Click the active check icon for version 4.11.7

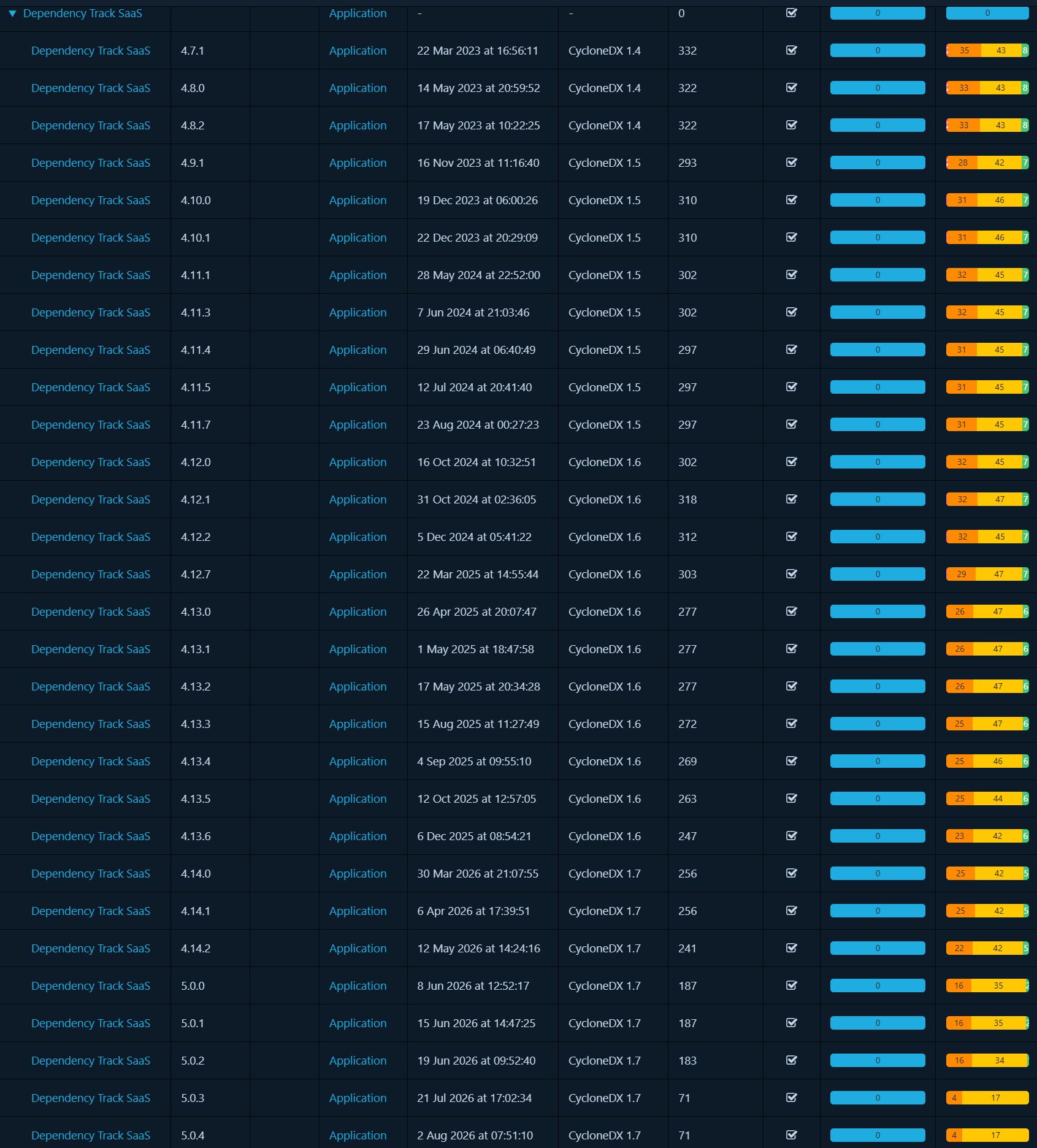click(x=792, y=424)
